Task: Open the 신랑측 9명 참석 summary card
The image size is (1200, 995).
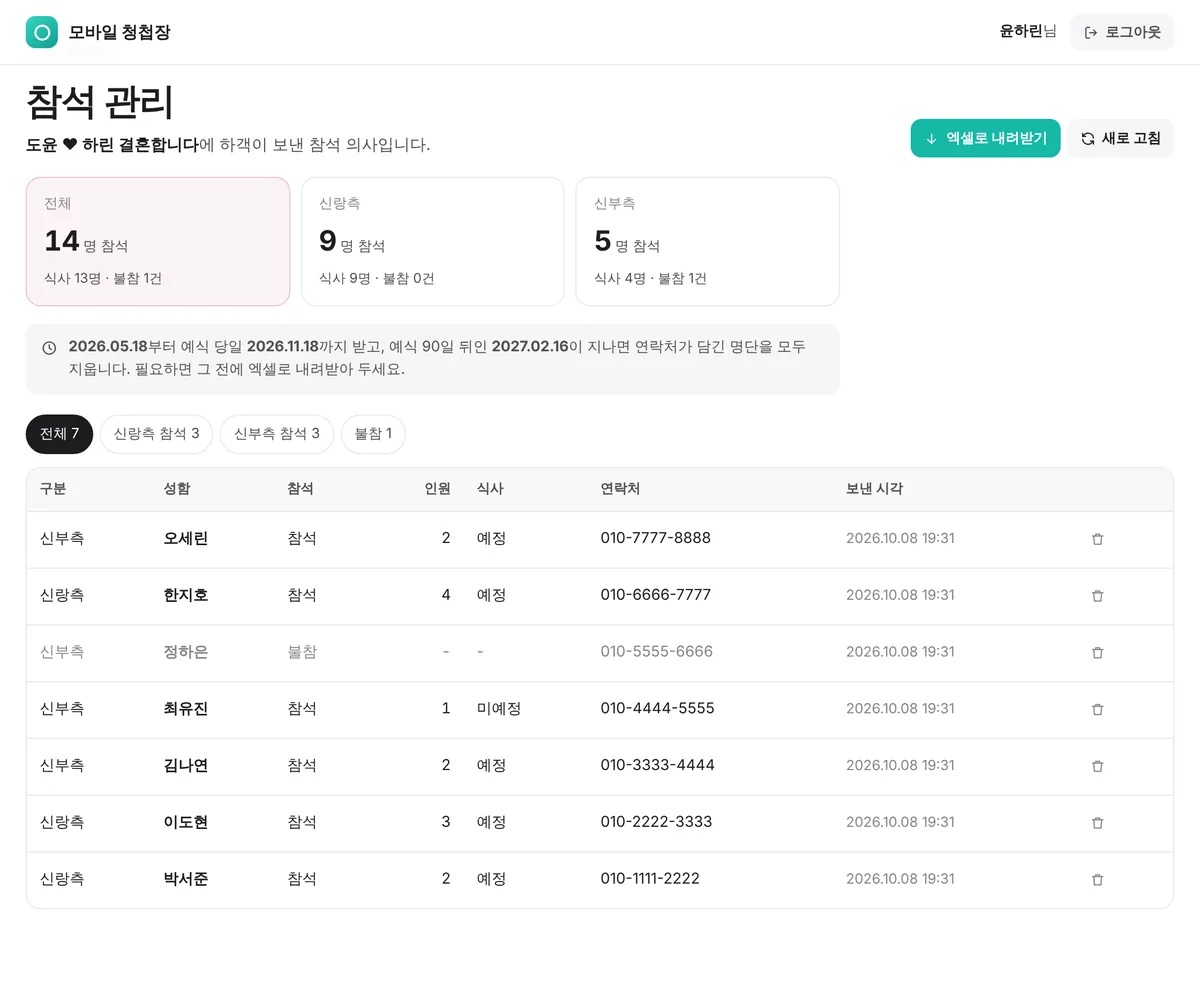Action: (433, 241)
